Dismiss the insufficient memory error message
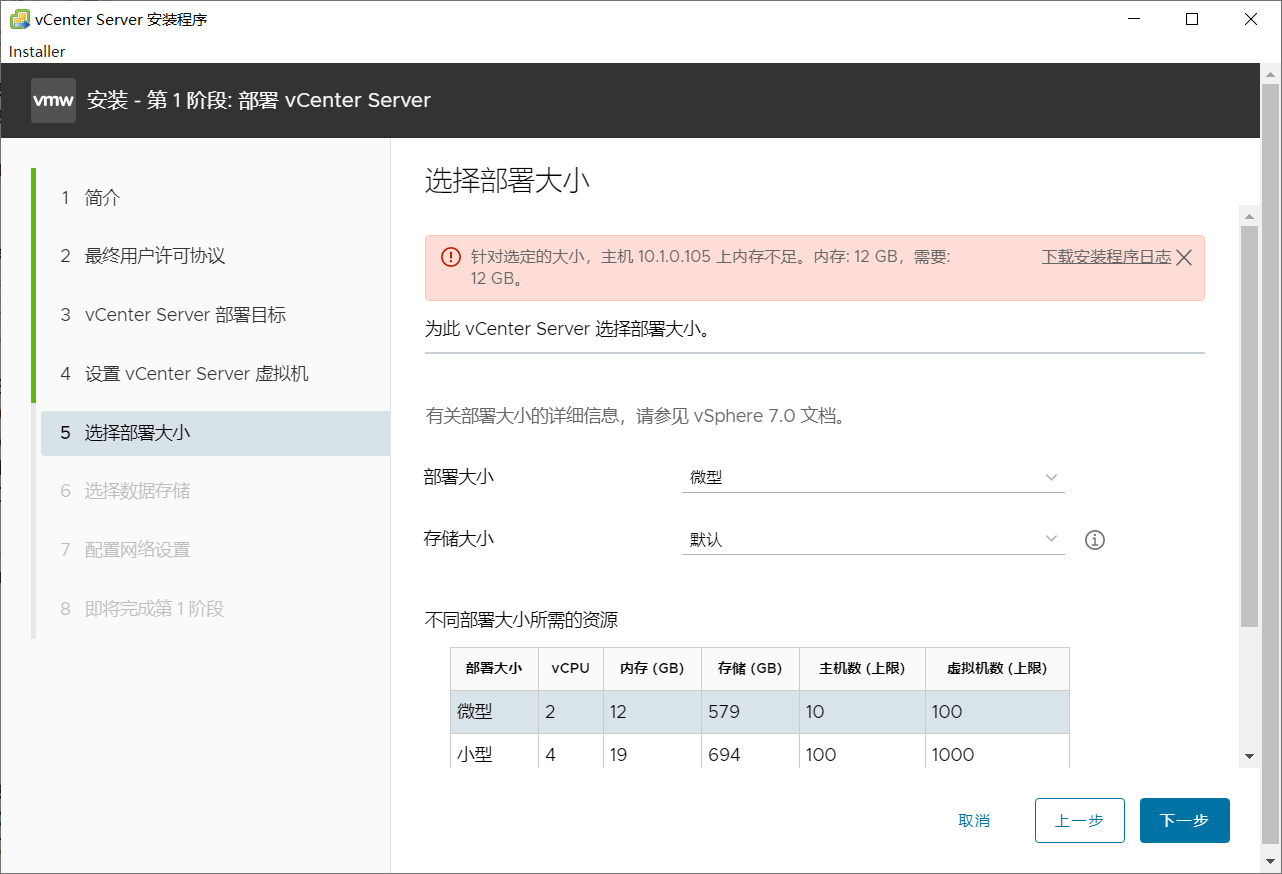 click(1184, 256)
